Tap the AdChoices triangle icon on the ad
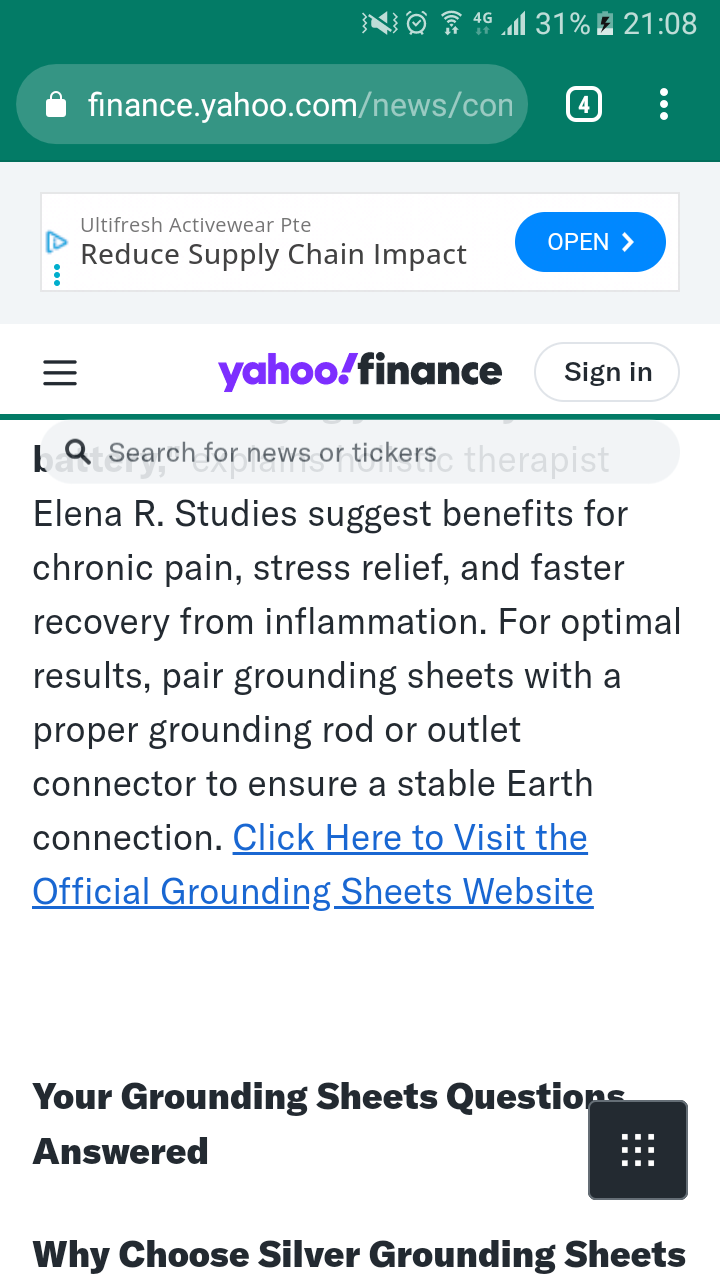Image resolution: width=720 pixels, height=1280 pixels. coord(57,241)
